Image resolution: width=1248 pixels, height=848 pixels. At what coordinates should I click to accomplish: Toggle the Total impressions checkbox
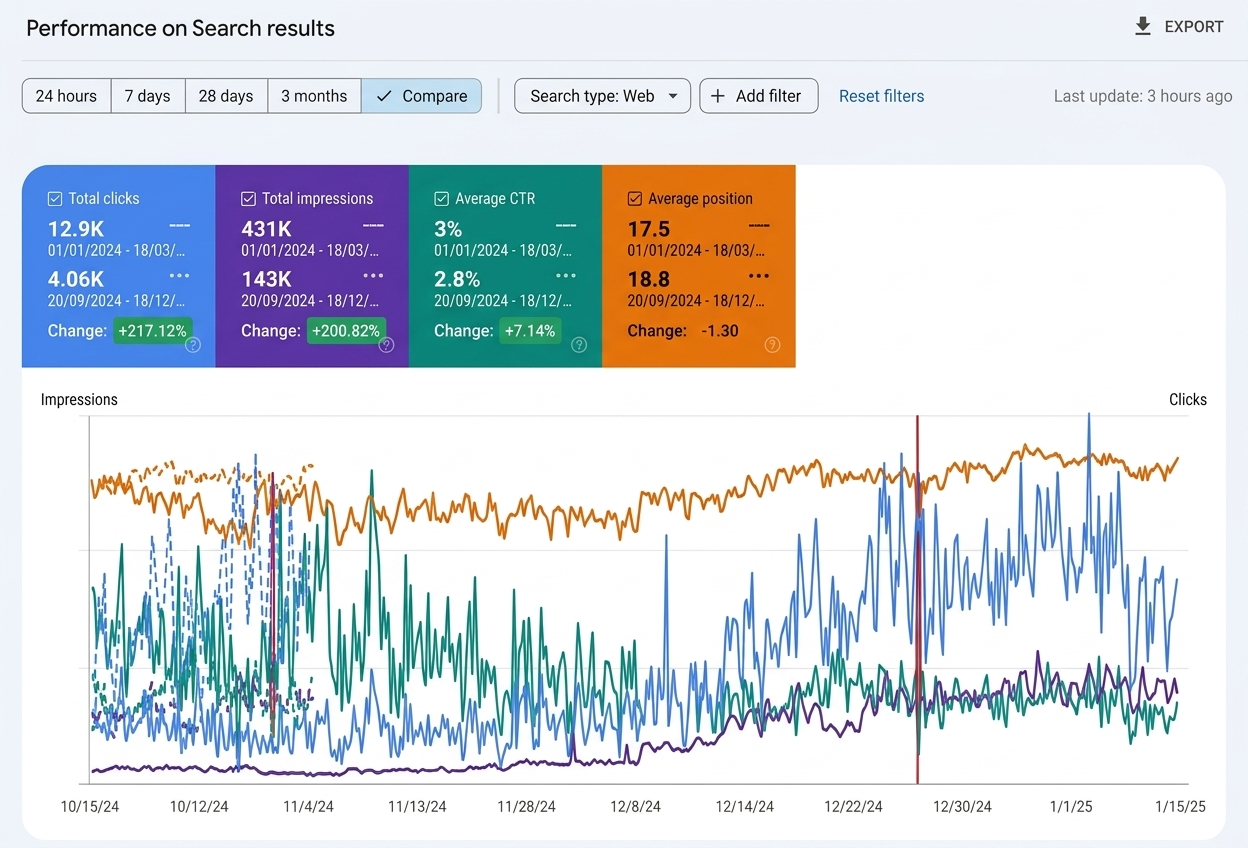[x=248, y=199]
